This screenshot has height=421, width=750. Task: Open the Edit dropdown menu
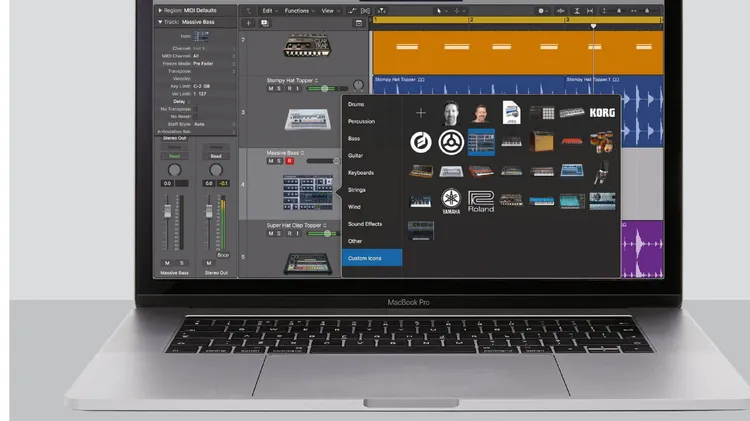click(270, 11)
